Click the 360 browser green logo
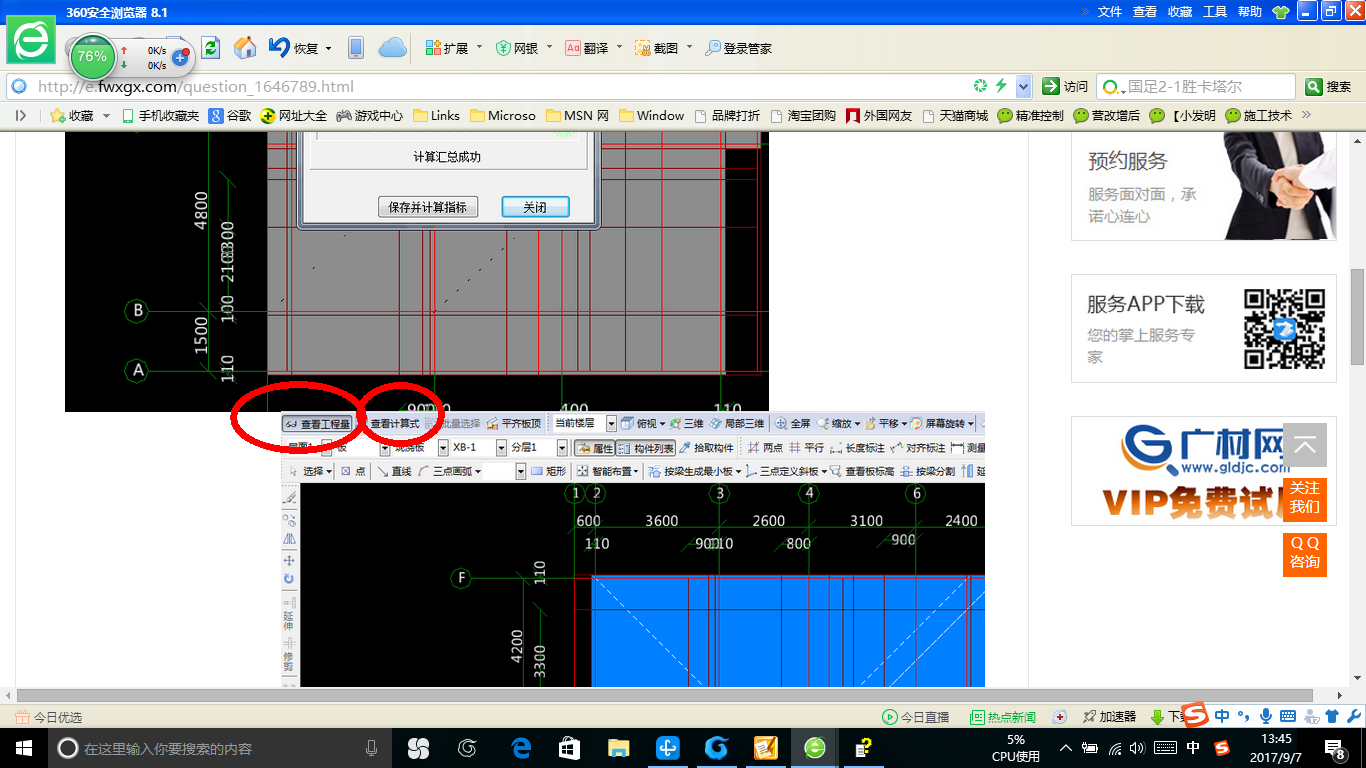Viewport: 1366px width, 768px height. (x=31, y=40)
